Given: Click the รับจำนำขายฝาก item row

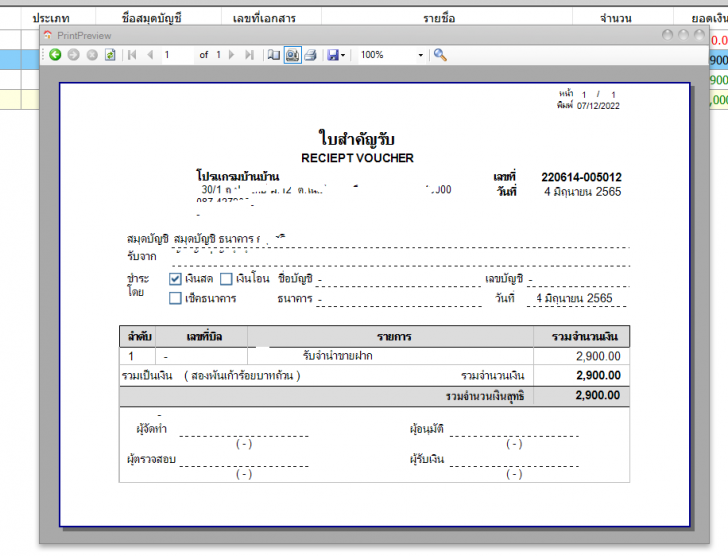Looking at the screenshot, I should 338,356.
